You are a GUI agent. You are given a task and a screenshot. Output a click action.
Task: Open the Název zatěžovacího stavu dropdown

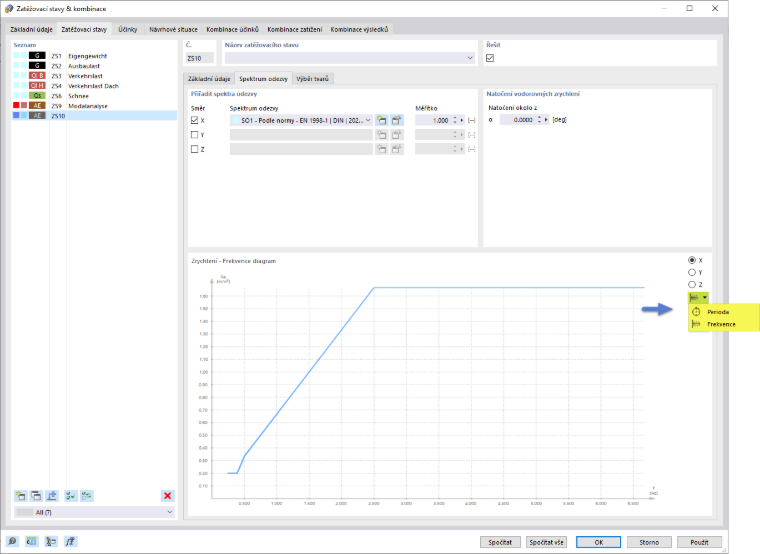tap(470, 58)
